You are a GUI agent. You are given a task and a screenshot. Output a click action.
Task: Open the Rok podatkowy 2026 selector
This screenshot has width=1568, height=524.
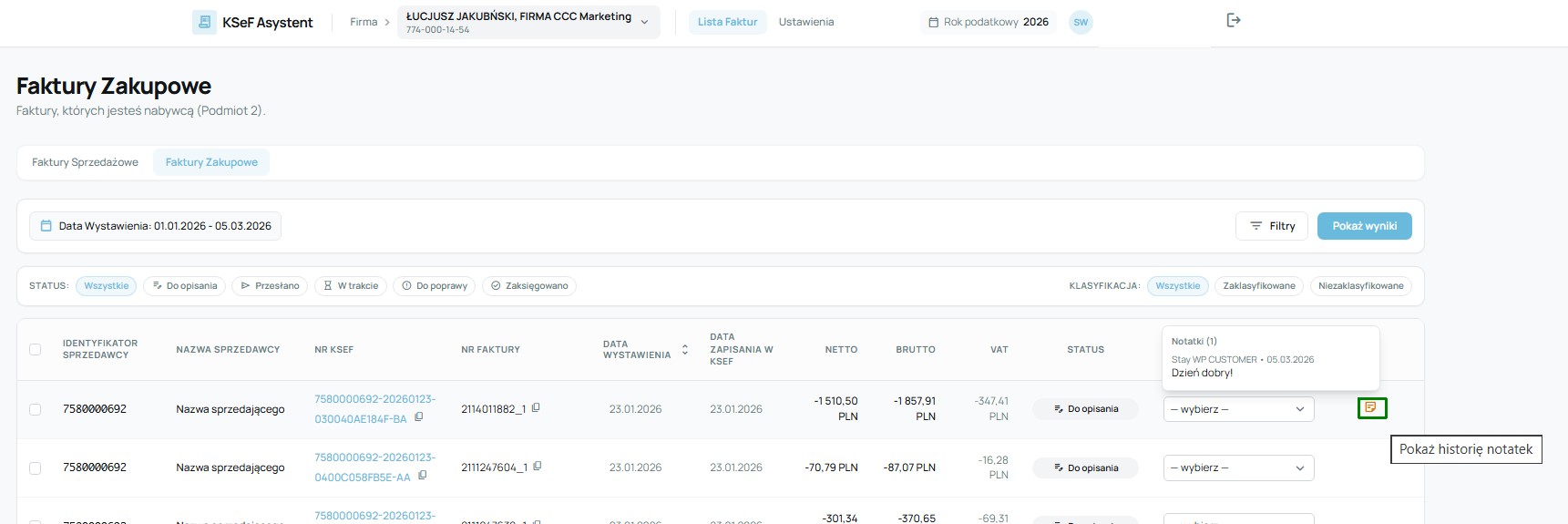(x=988, y=22)
